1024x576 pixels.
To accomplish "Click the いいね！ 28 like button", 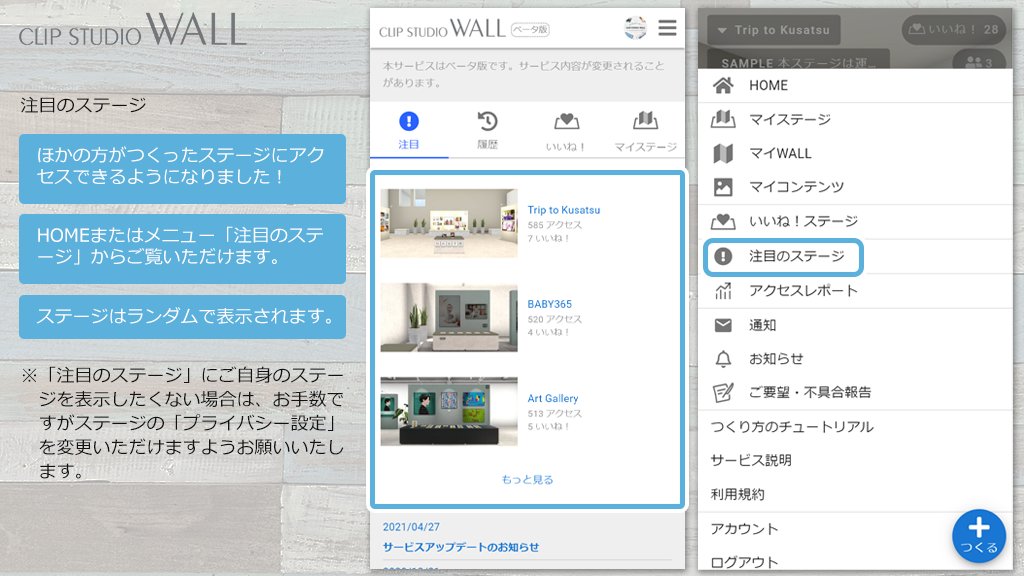I will pos(954,29).
